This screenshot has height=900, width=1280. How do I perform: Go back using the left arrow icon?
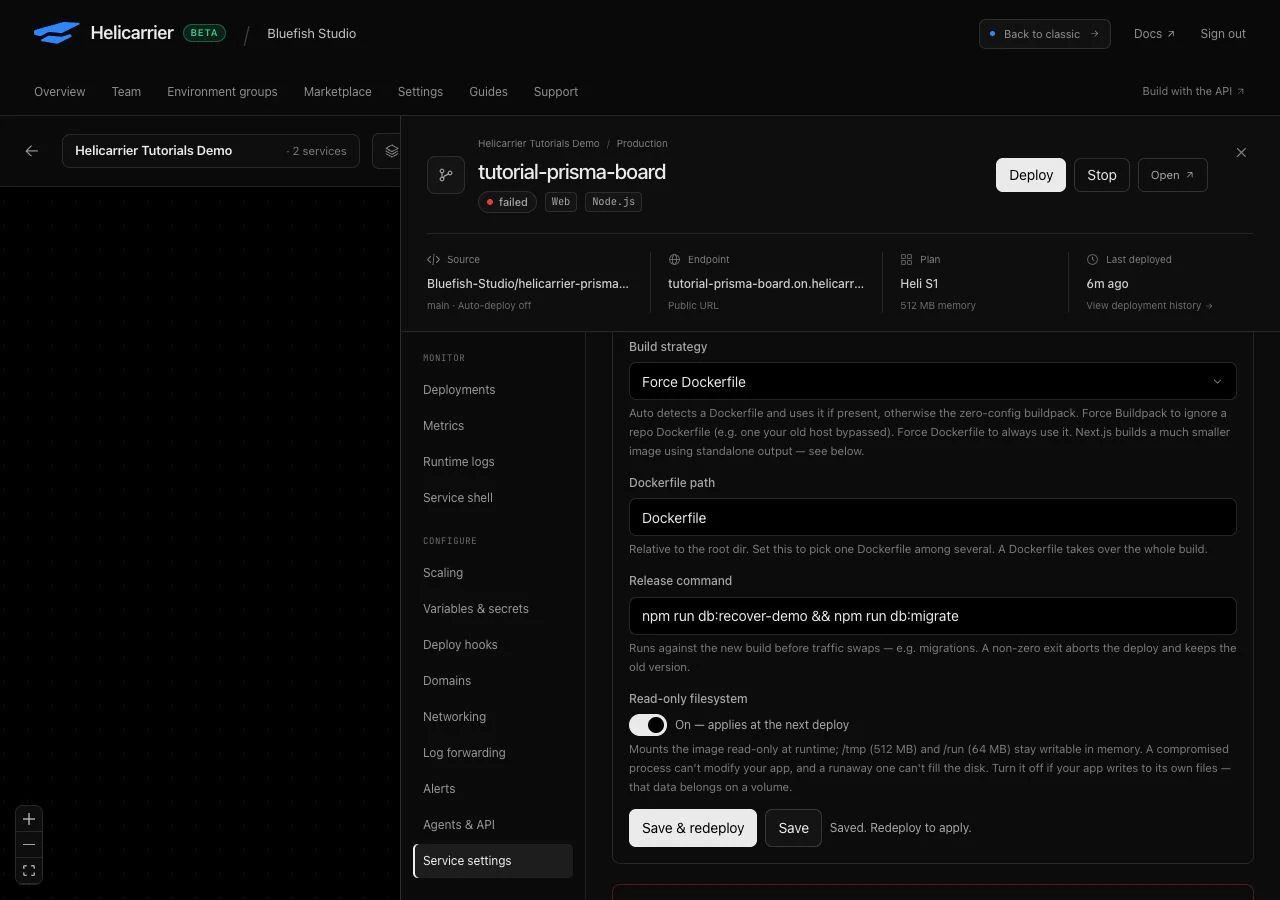(x=32, y=151)
